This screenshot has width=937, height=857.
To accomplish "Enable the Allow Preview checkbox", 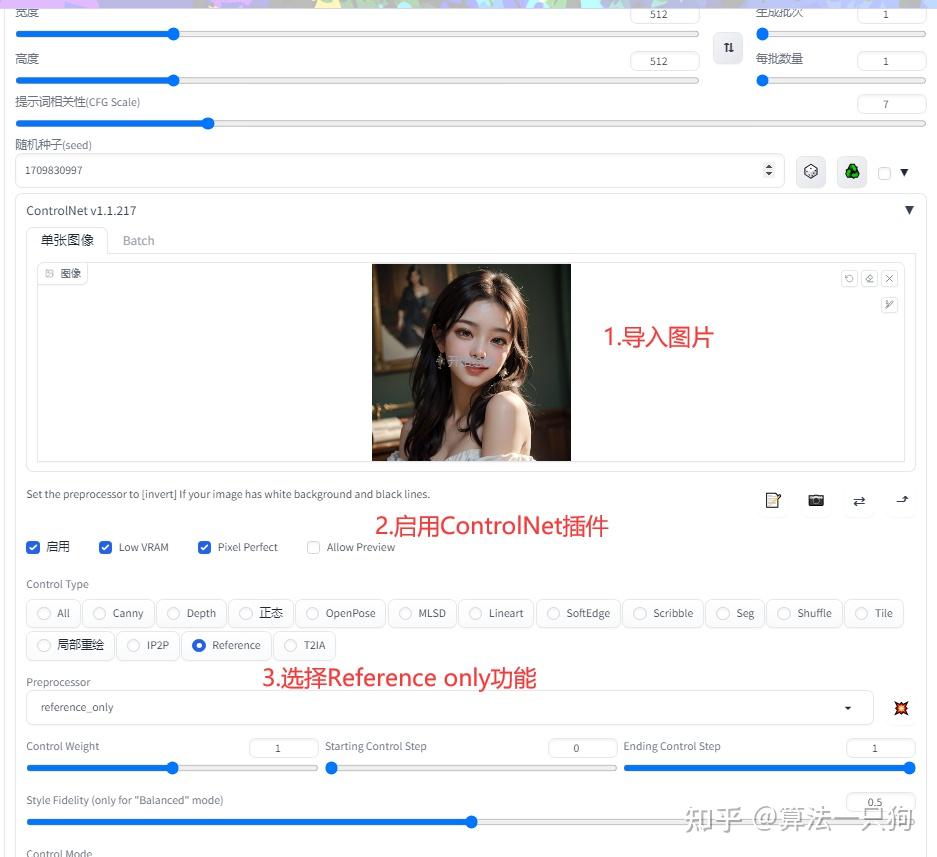I will point(313,547).
